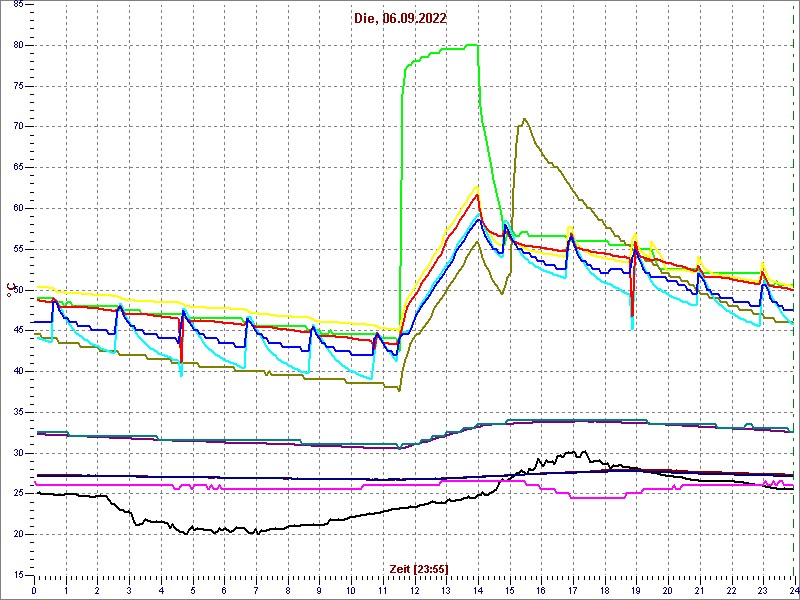
Task: Click the 25 tick label on the temperature axis
Action: [17, 494]
